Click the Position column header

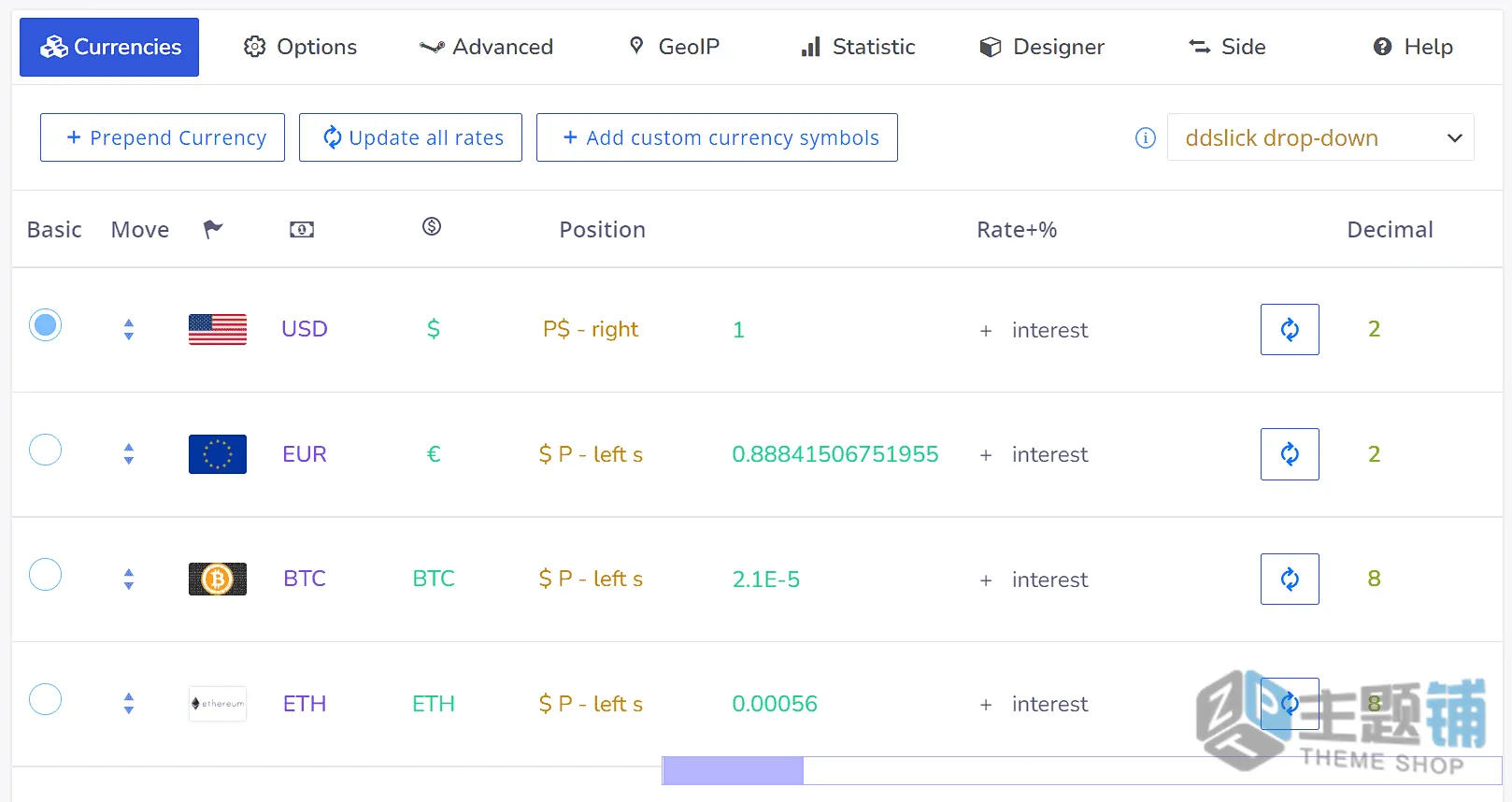point(603,230)
